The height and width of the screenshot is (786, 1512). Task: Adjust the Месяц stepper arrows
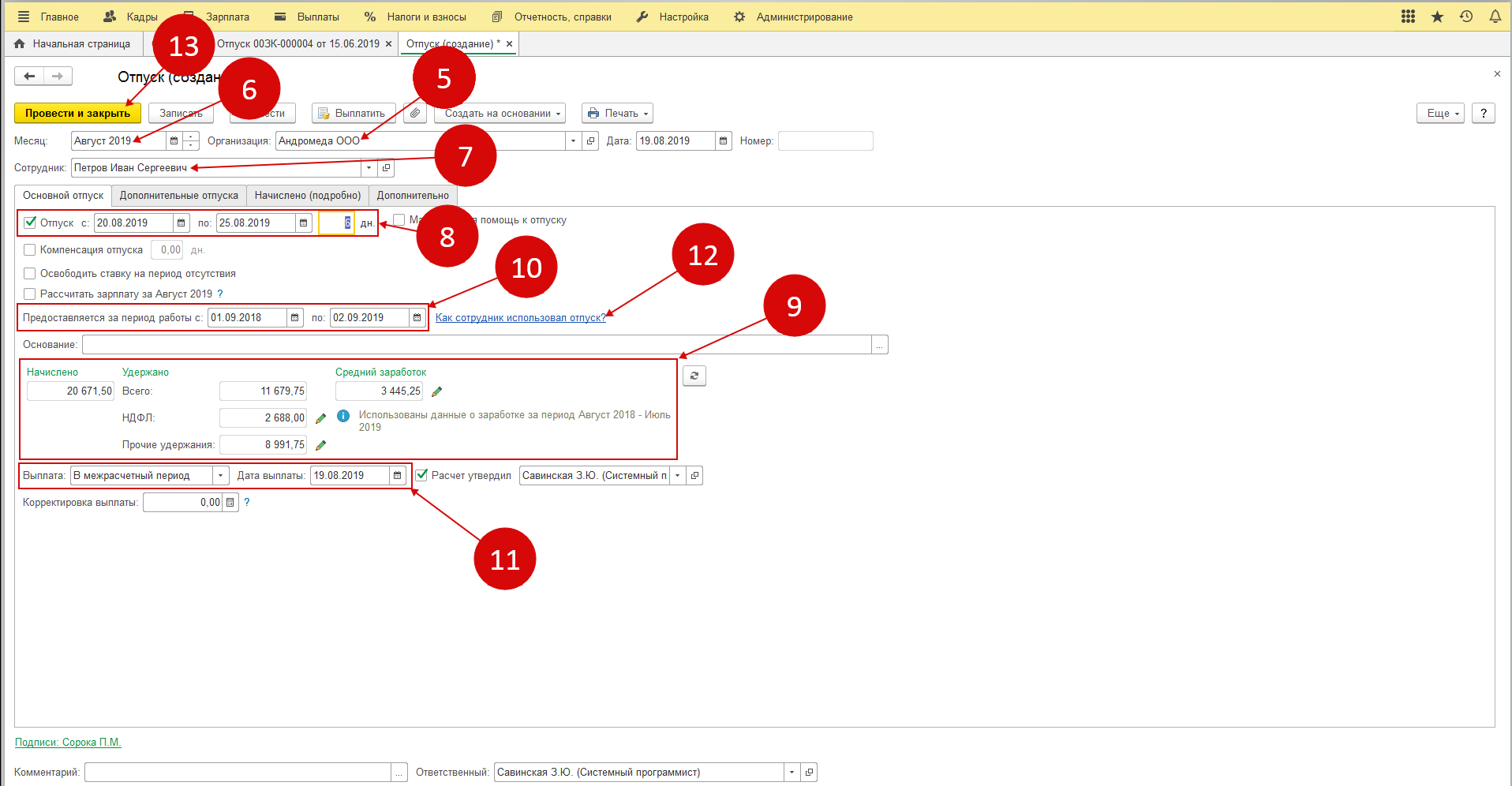(190, 141)
